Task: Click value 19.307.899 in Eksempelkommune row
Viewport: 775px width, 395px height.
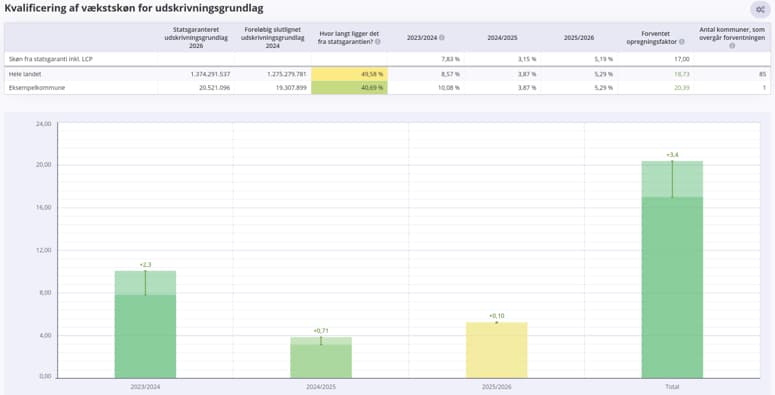Action: (x=291, y=88)
